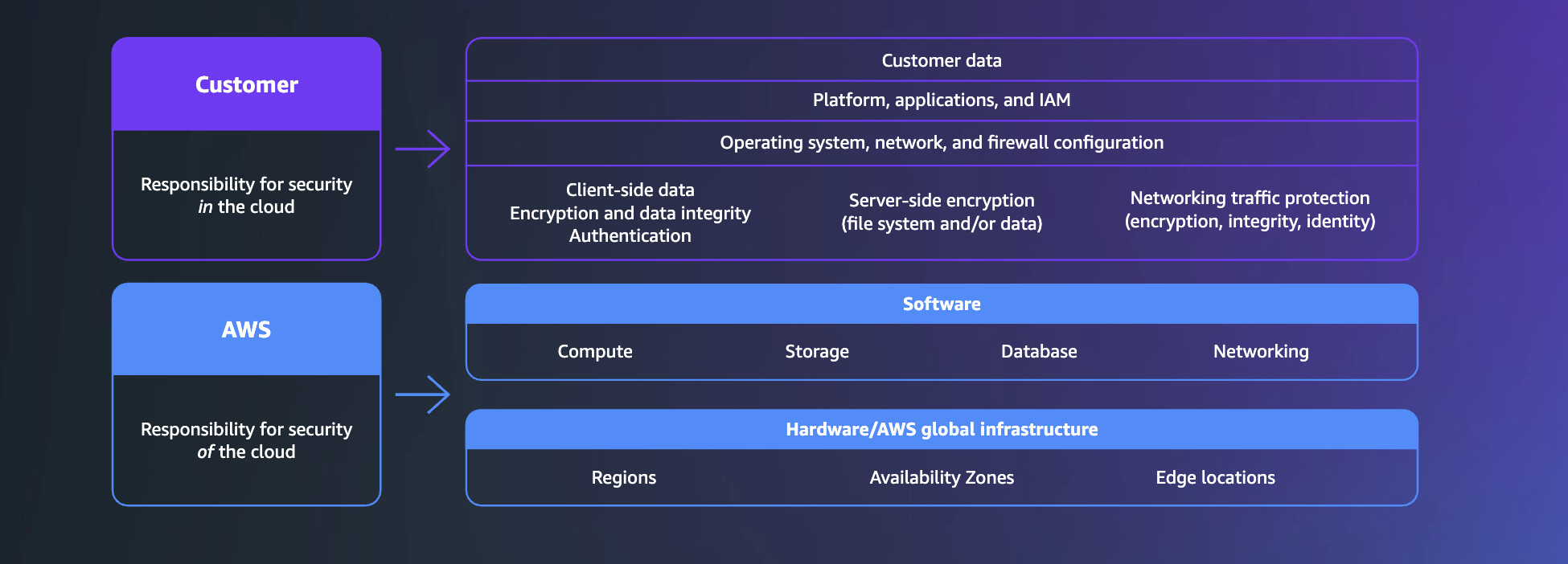The width and height of the screenshot is (1568, 564).
Task: Click "Storage" in the Software box
Action: pos(817,352)
